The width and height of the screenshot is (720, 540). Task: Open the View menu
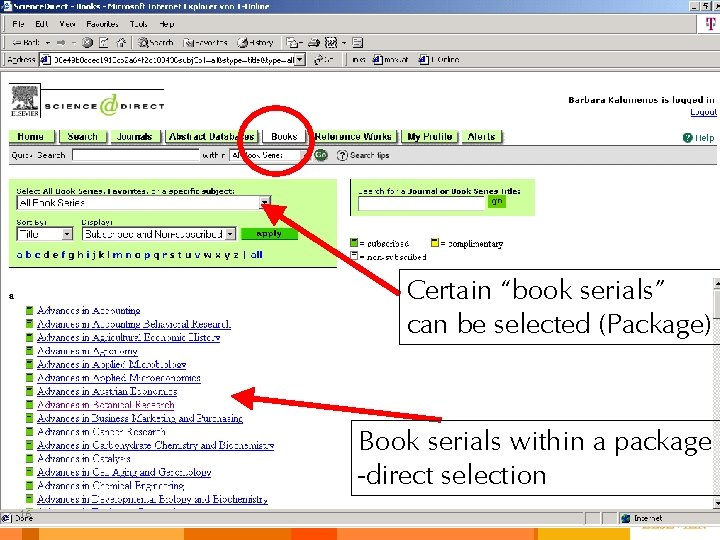pyautogui.click(x=67, y=24)
